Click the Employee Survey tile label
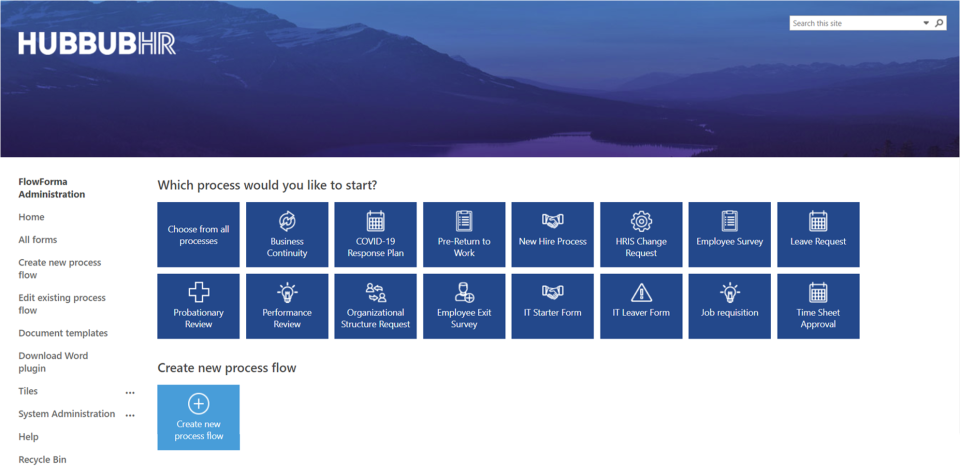The height and width of the screenshot is (476, 960). [730, 241]
